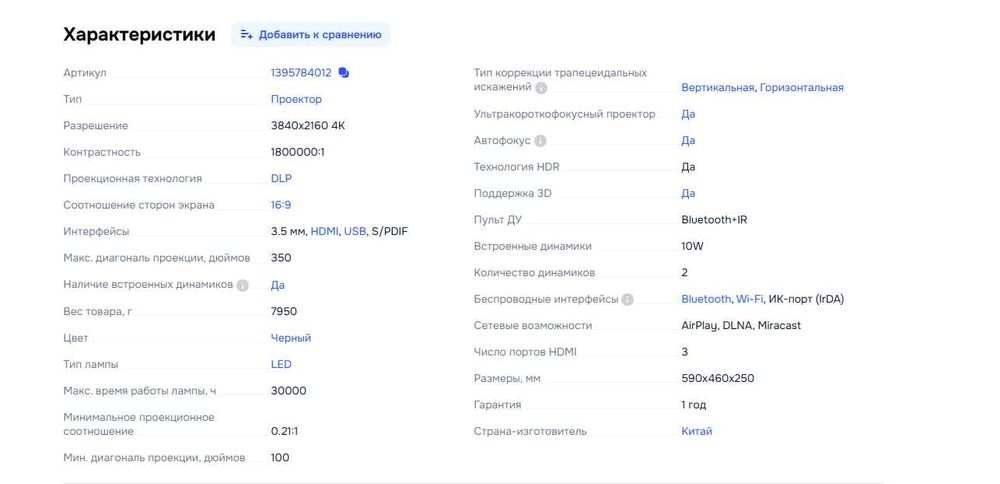Open the LED lamp type link
The image size is (1000, 484).
(281, 365)
